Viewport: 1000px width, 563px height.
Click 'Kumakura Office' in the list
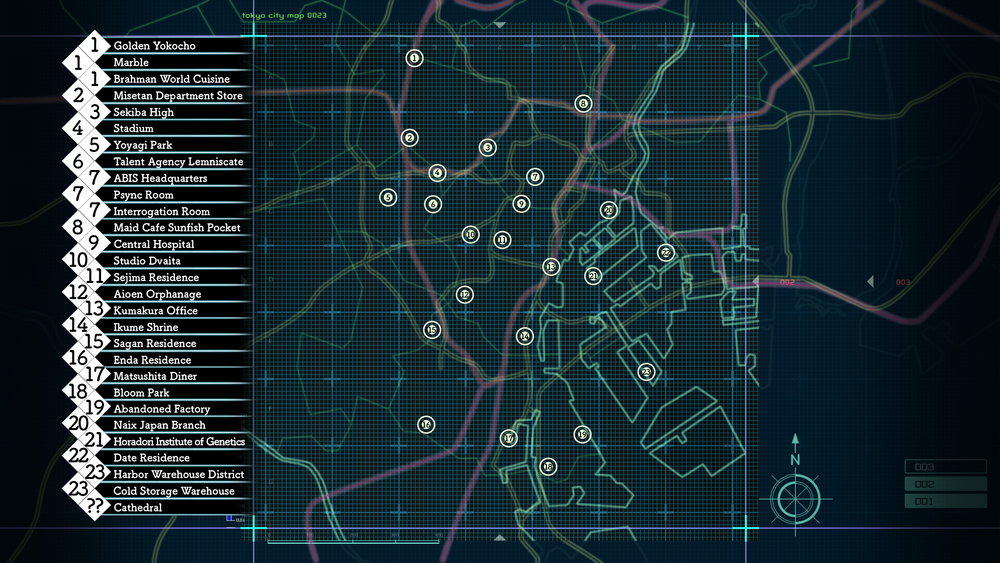coord(156,311)
